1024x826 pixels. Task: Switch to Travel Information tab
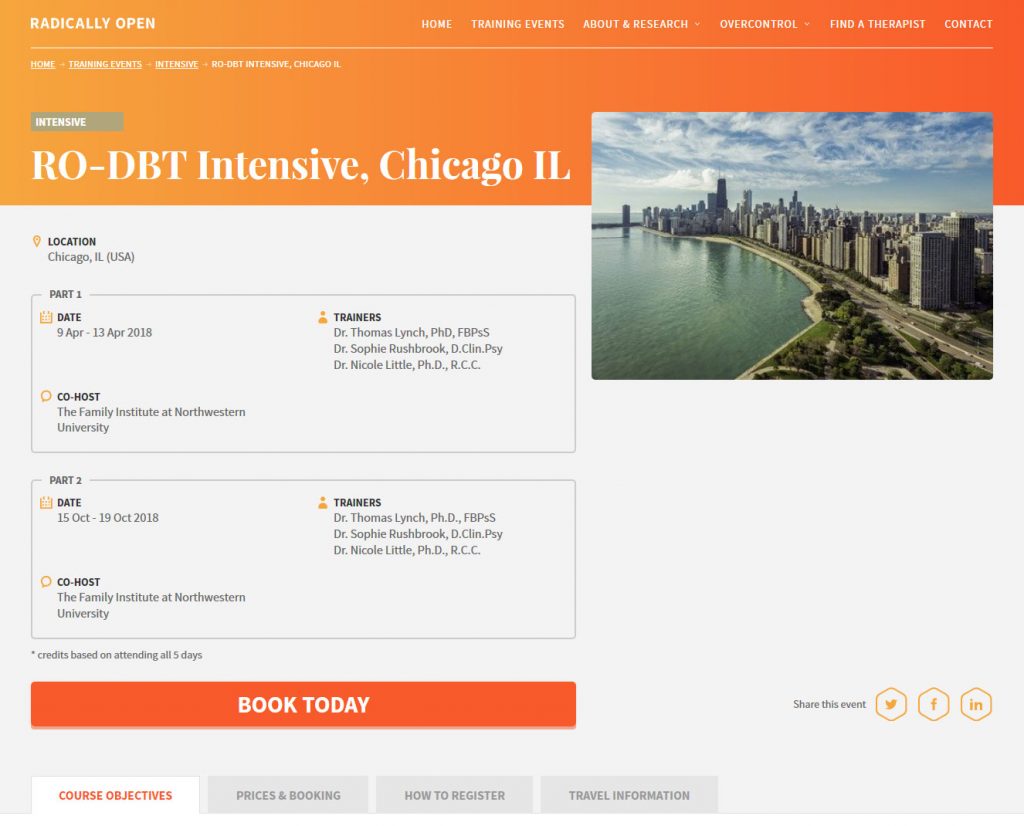click(629, 795)
